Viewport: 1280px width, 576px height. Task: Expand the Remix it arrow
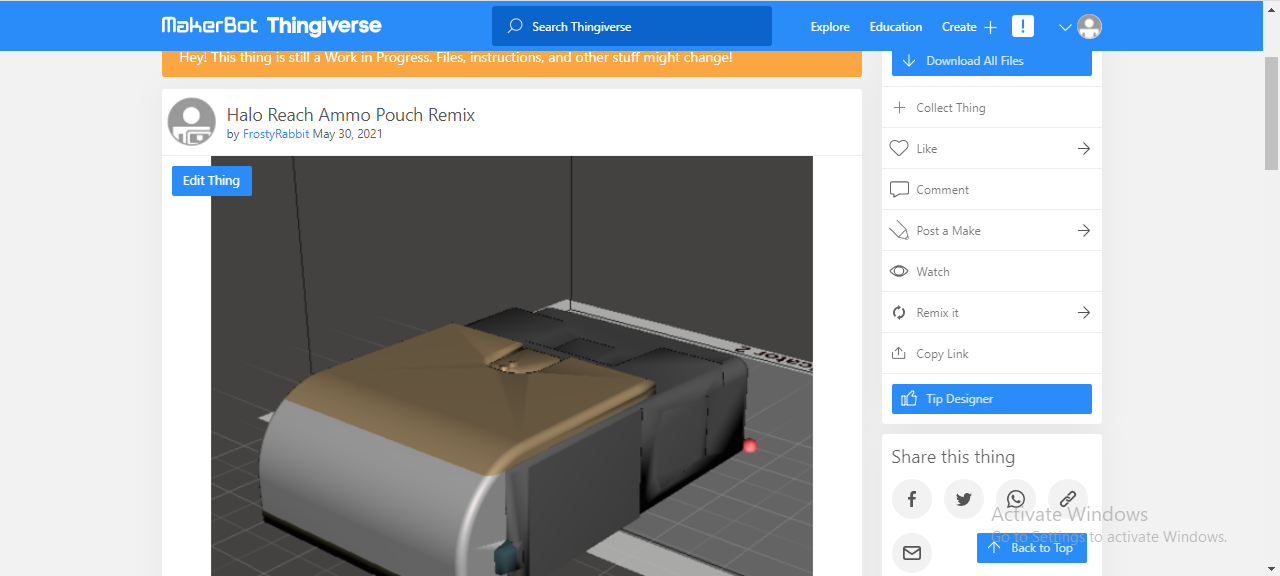[1083, 313]
